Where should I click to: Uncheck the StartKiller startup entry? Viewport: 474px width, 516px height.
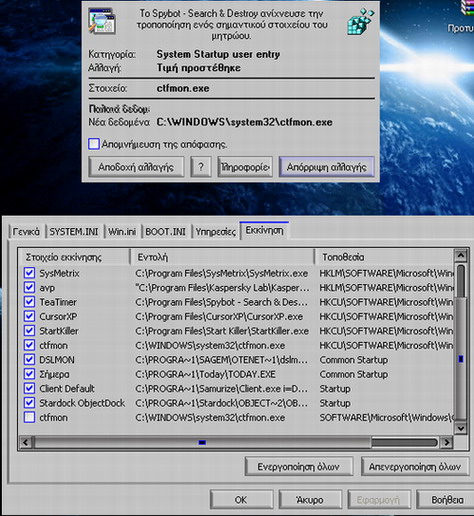[x=29, y=331]
